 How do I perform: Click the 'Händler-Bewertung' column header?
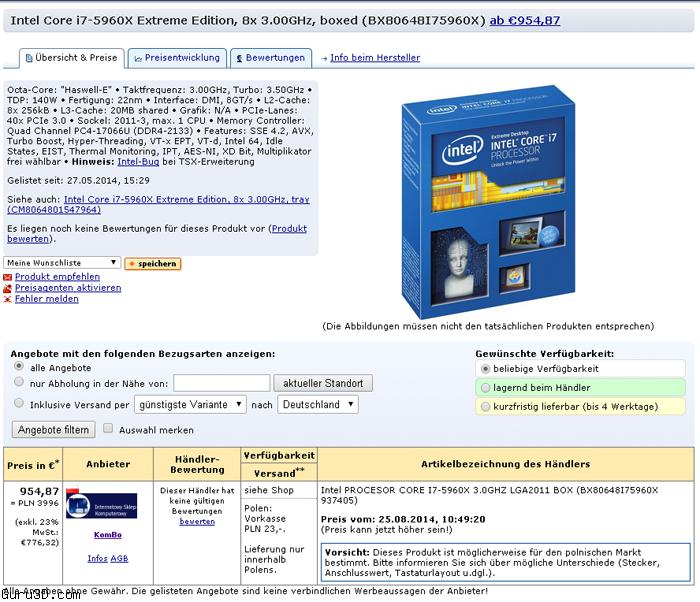click(x=197, y=464)
